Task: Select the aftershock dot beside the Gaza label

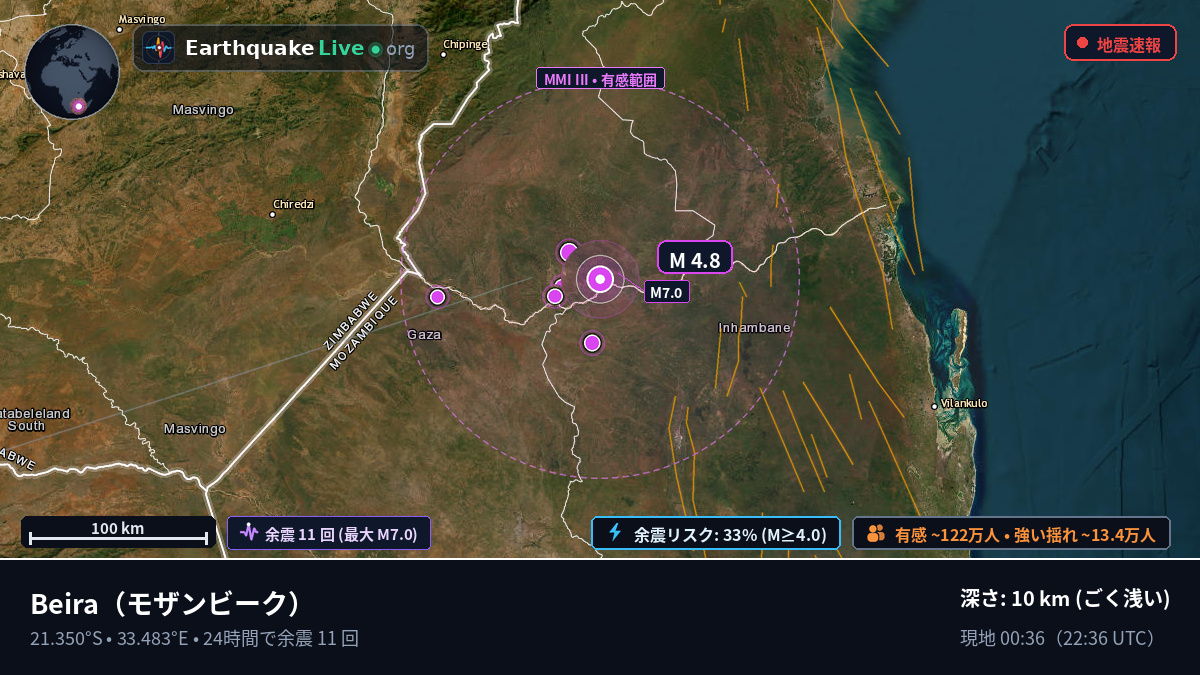Action: (437, 296)
